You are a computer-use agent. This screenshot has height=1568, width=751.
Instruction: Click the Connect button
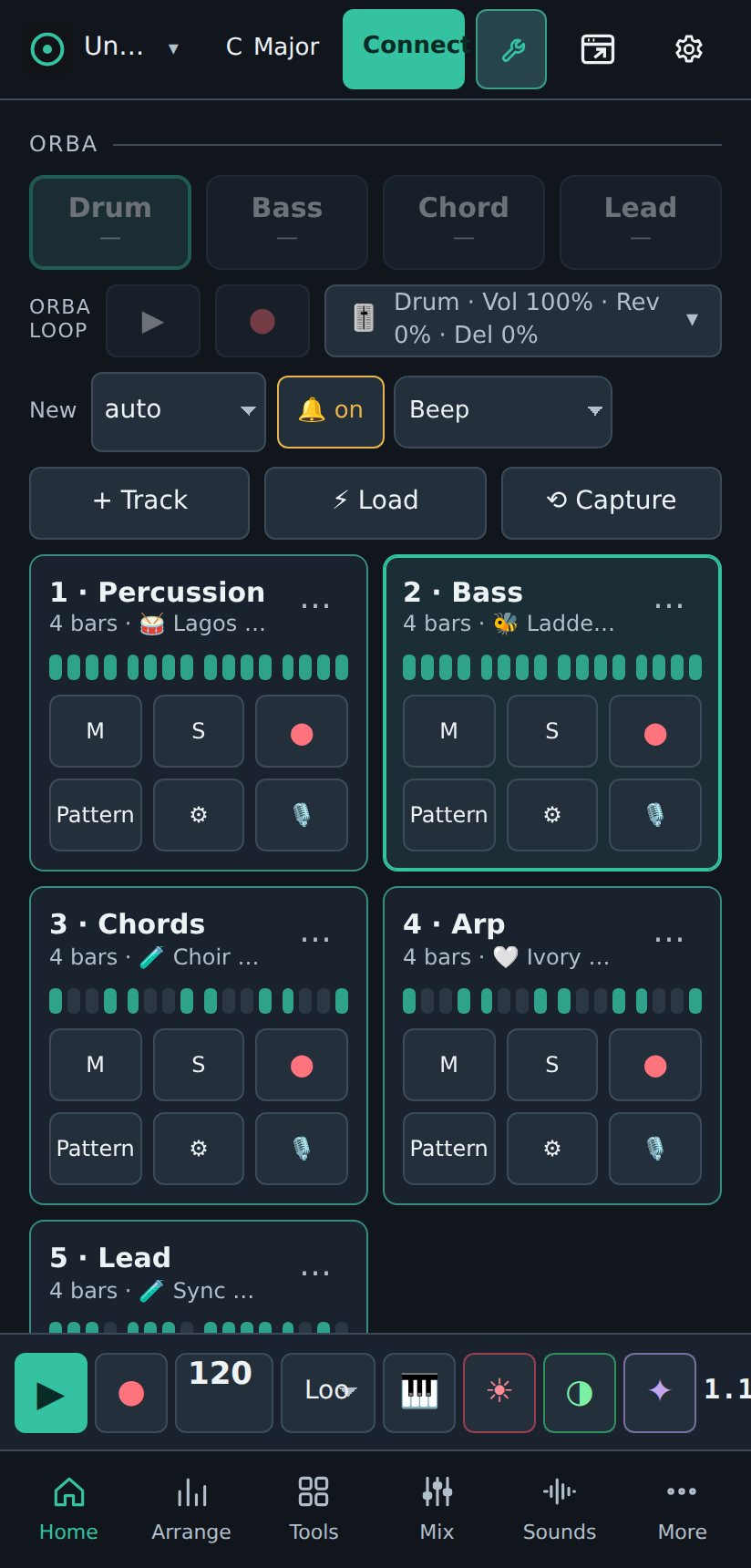coord(404,49)
